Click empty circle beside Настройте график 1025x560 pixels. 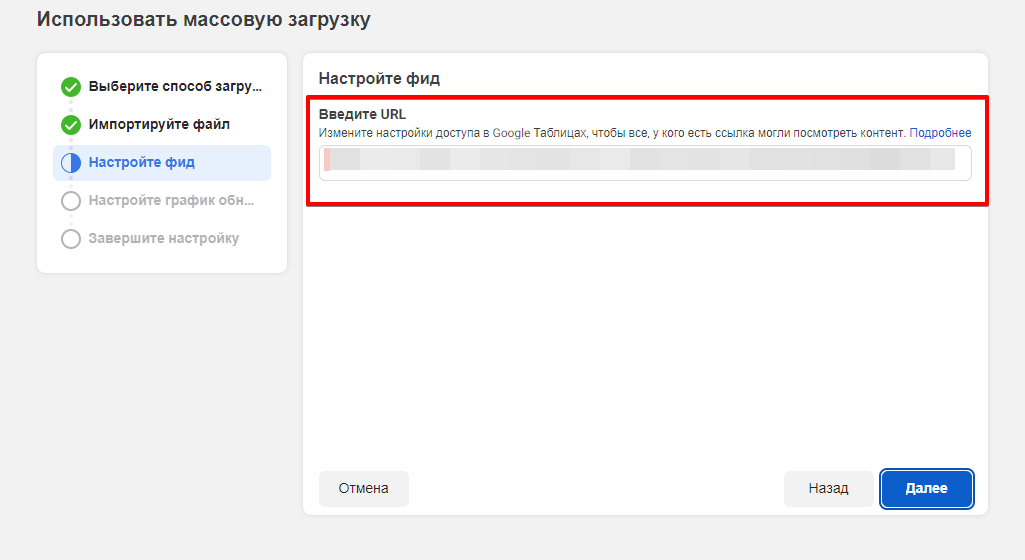(x=71, y=201)
